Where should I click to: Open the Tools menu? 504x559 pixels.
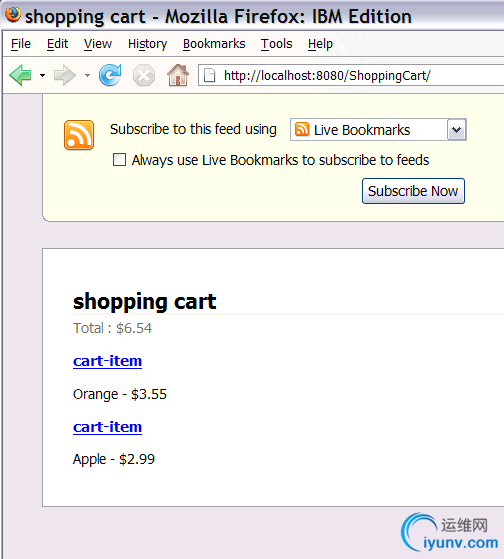pos(276,44)
